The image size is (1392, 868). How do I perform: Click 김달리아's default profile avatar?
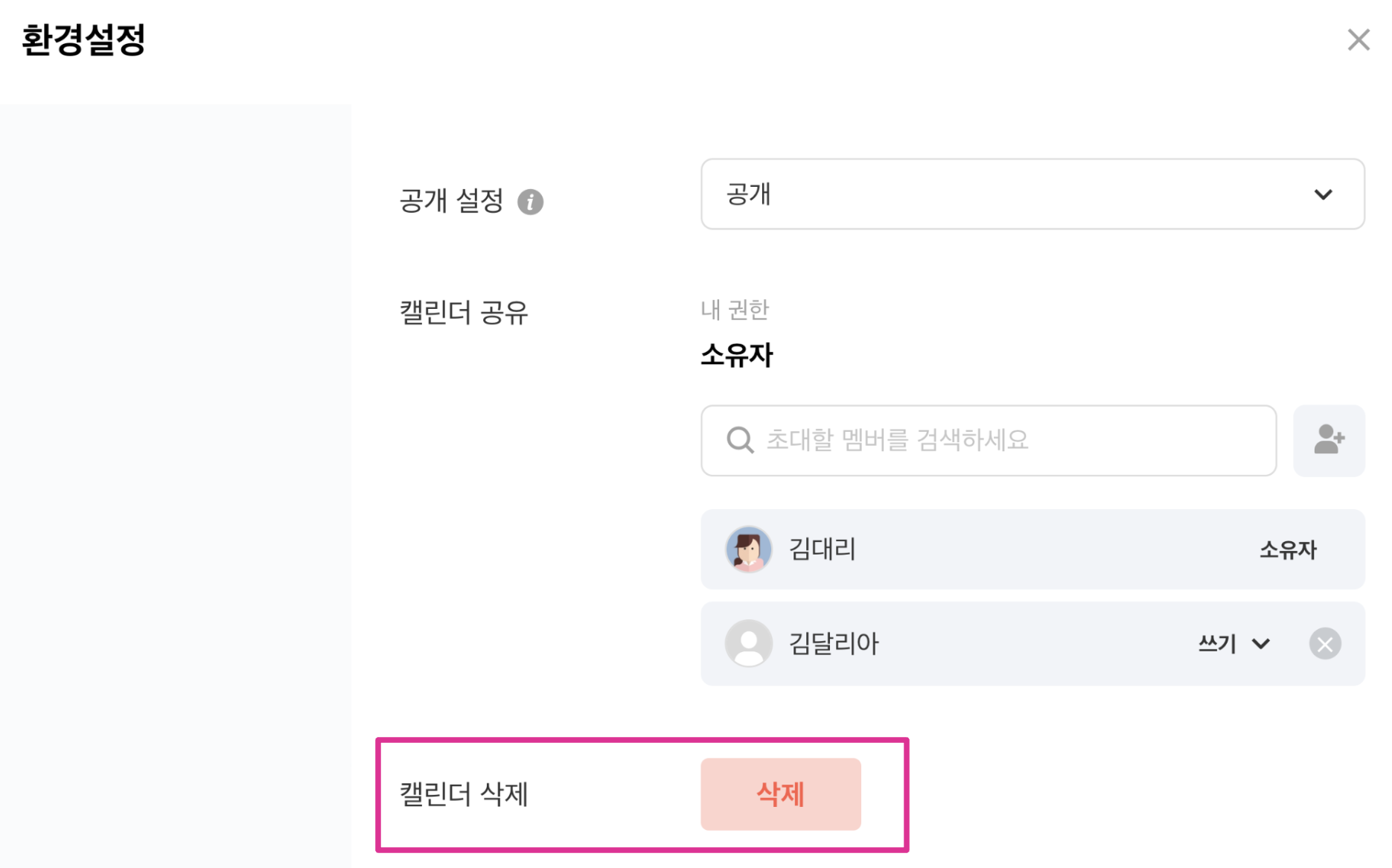(x=748, y=643)
